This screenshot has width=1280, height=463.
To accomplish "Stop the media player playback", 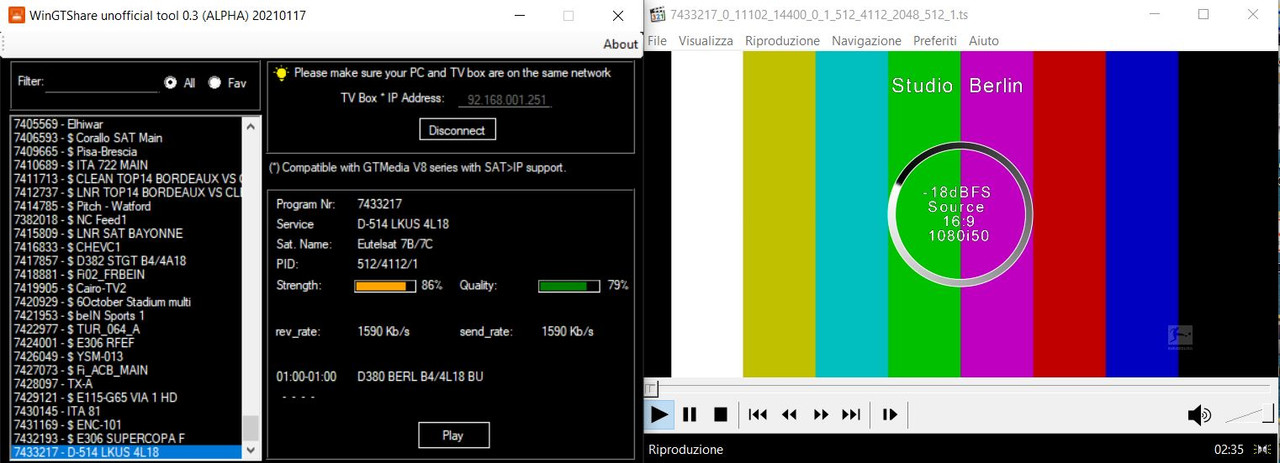I will pos(720,414).
